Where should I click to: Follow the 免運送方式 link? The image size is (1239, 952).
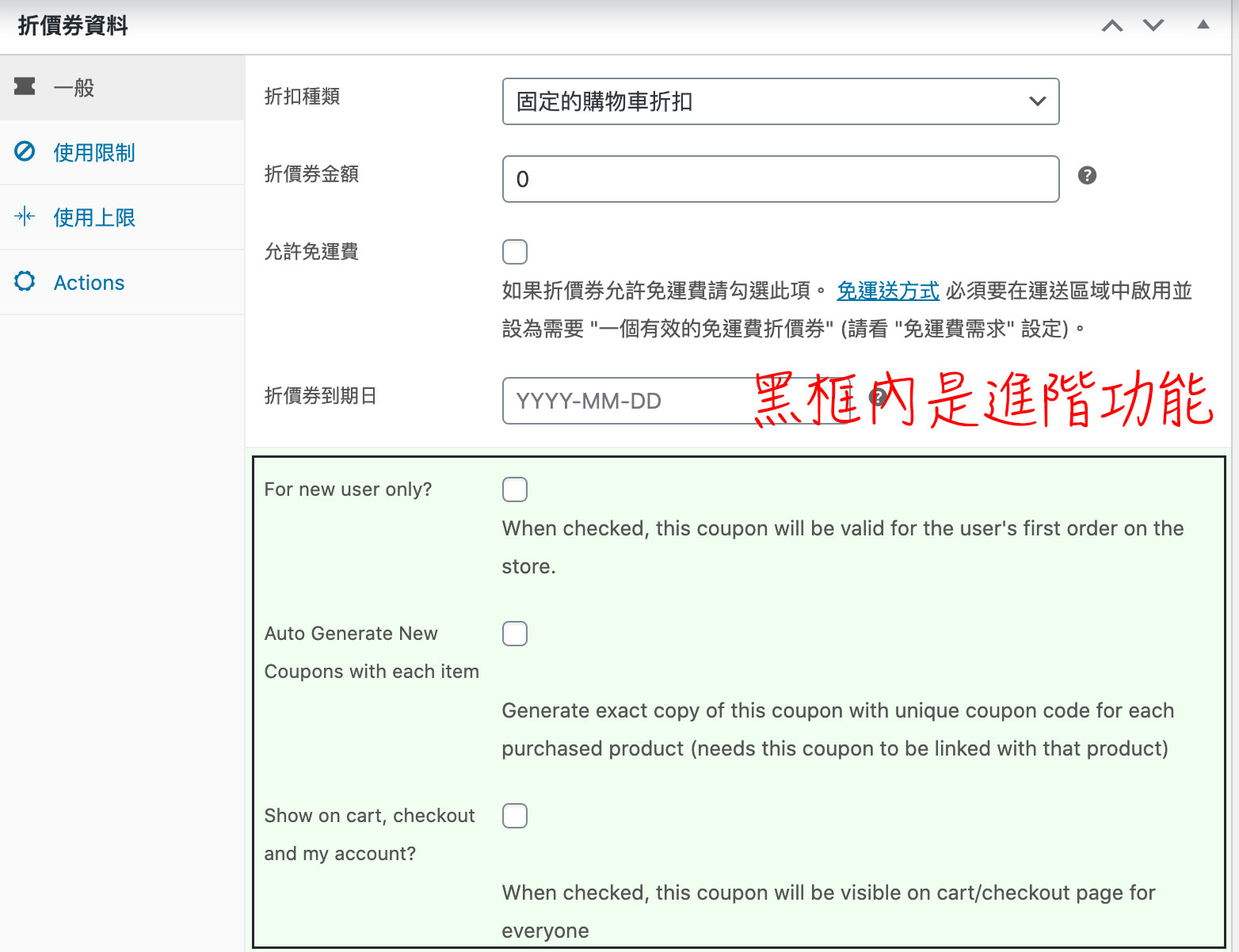888,291
